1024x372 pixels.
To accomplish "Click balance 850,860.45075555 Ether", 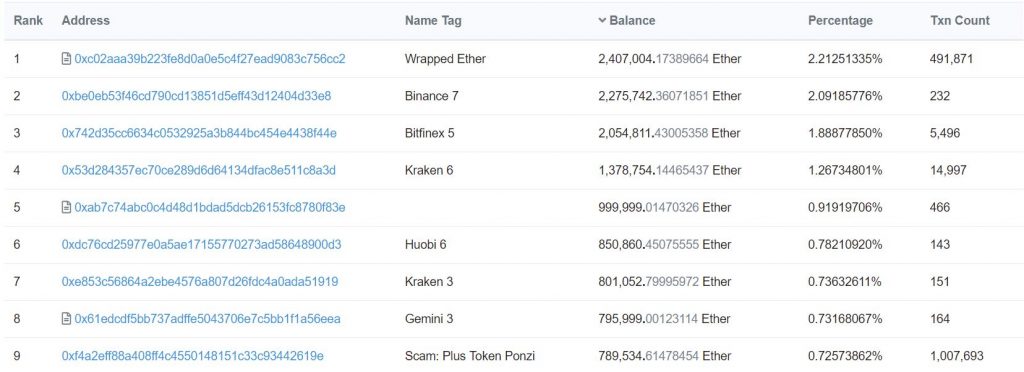I will pos(665,245).
